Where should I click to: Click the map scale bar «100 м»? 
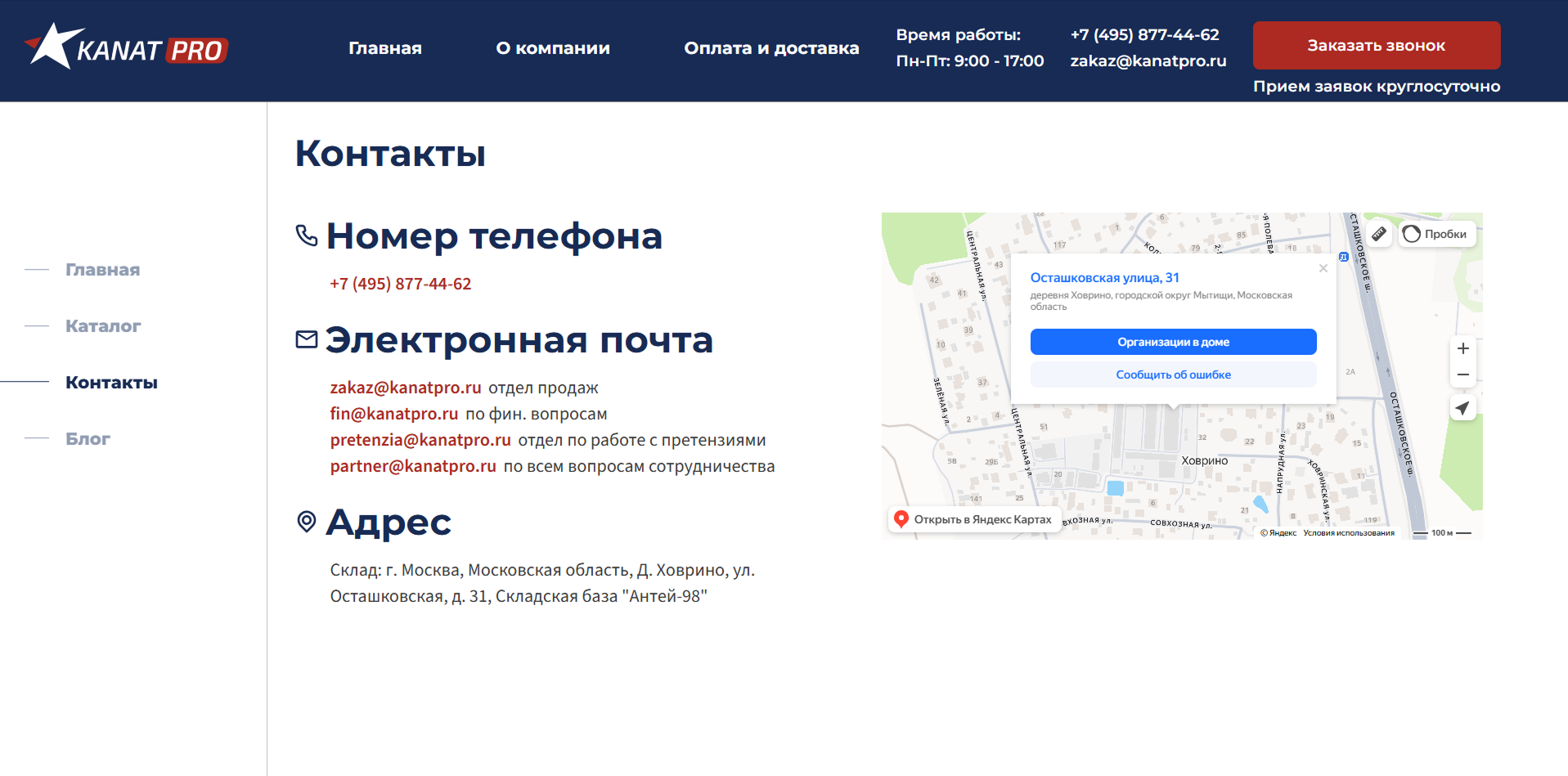(x=1444, y=532)
